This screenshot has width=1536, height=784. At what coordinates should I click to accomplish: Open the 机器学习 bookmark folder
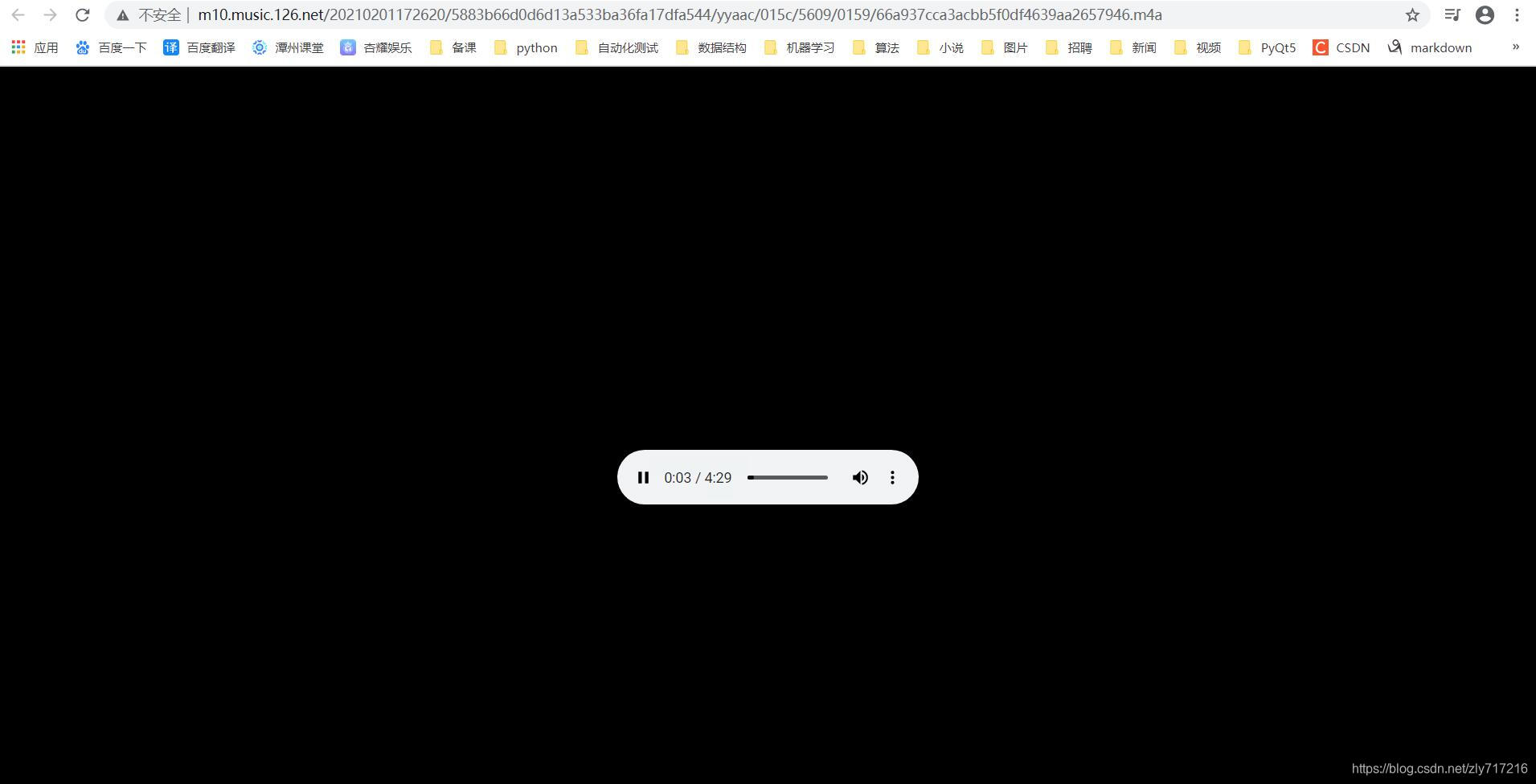[x=800, y=47]
